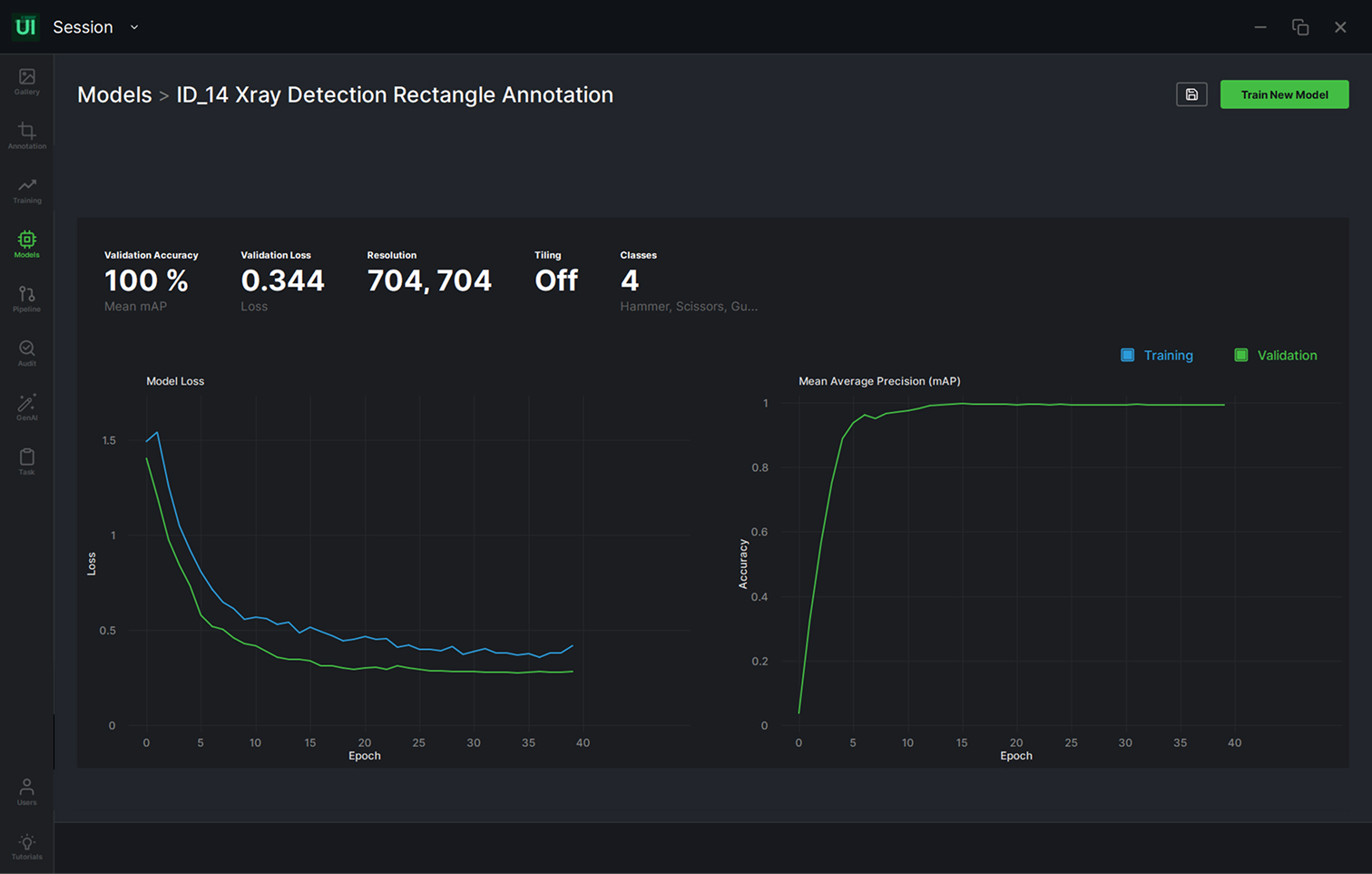This screenshot has height=874, width=1372.
Task: Click the UI app logo
Action: [25, 26]
